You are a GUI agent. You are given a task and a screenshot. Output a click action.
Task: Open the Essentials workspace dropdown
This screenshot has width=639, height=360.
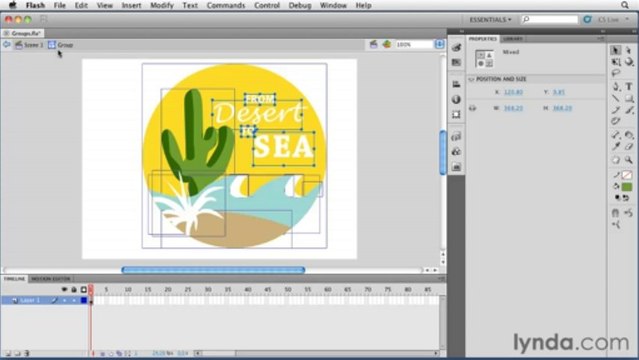click(490, 20)
